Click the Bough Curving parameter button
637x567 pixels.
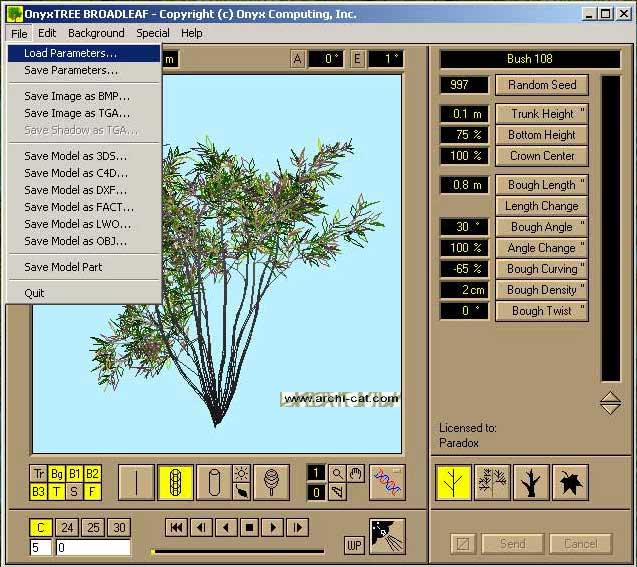coord(542,269)
